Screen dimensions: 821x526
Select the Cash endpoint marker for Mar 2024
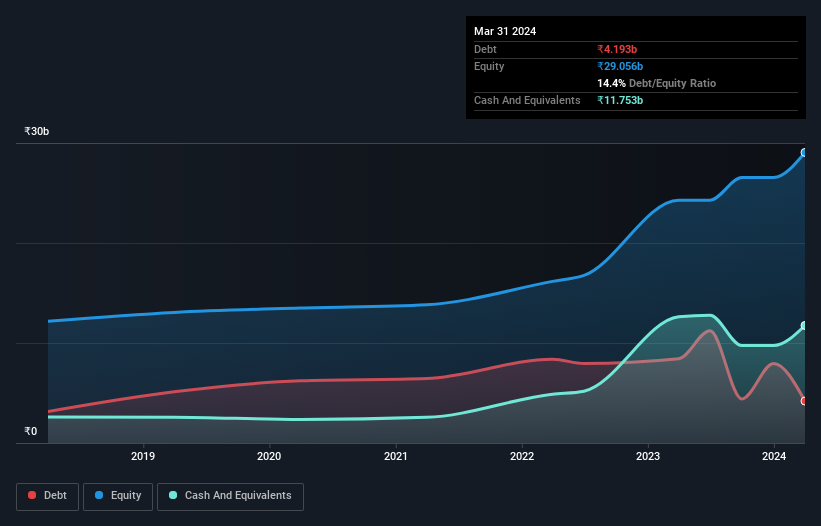point(804,326)
